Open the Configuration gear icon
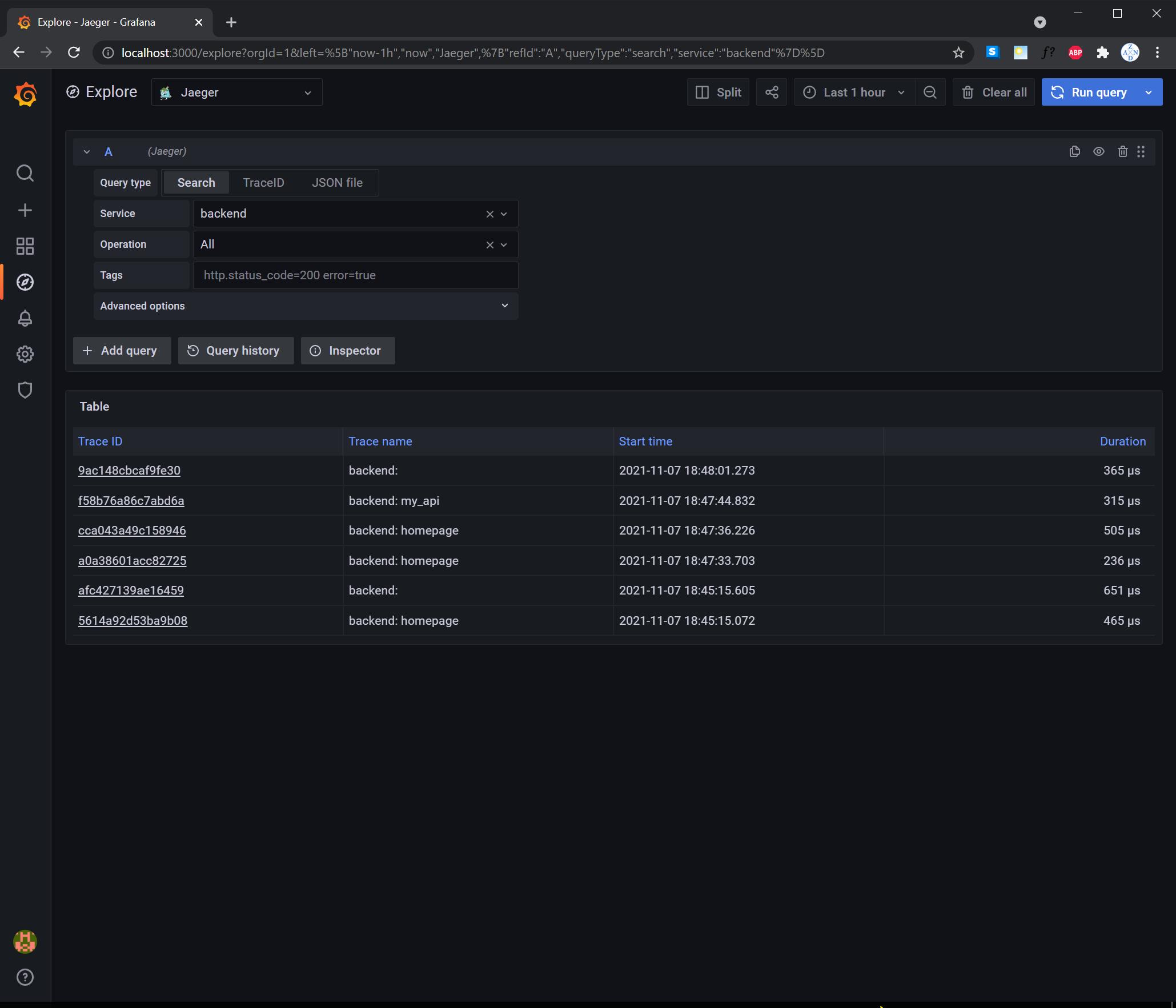The height and width of the screenshot is (1008, 1176). 25,354
